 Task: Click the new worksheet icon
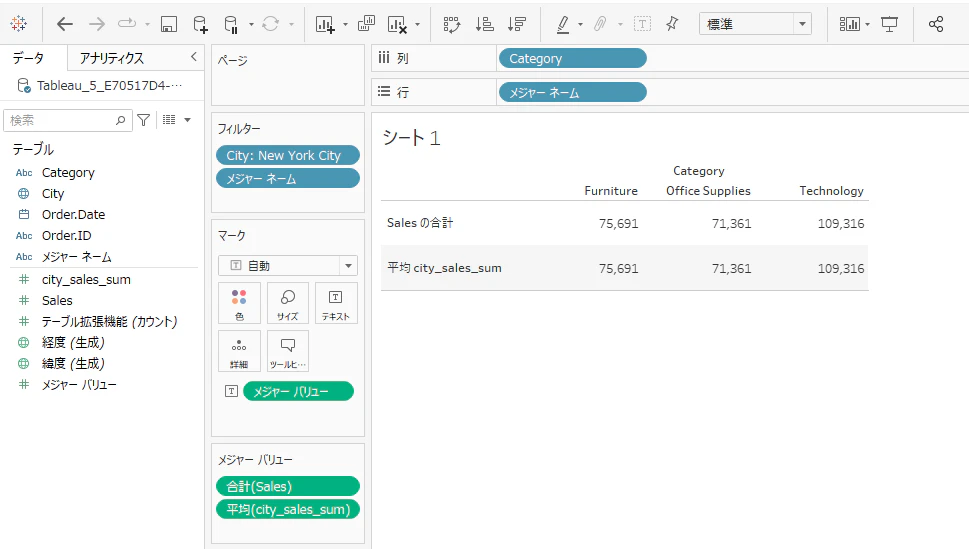325,24
